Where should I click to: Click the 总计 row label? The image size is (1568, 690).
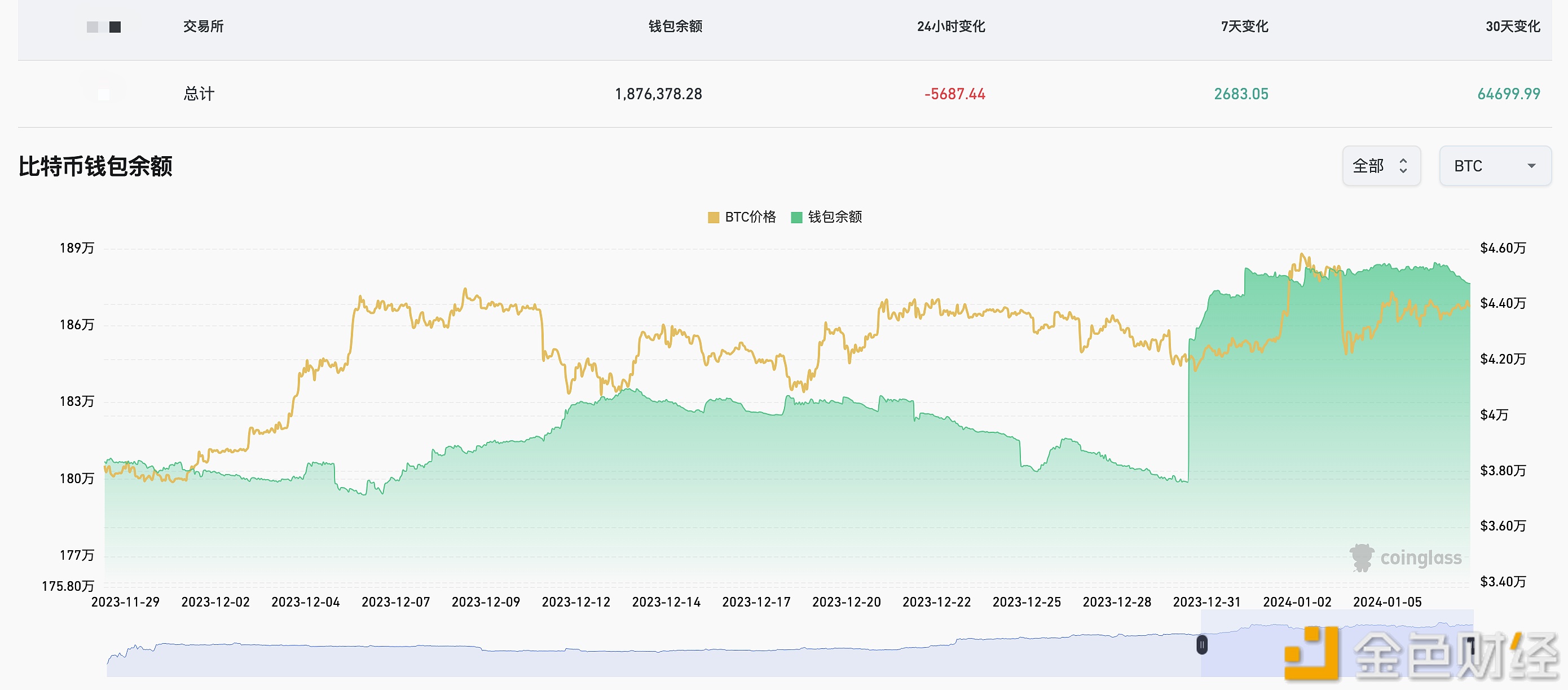pos(198,94)
